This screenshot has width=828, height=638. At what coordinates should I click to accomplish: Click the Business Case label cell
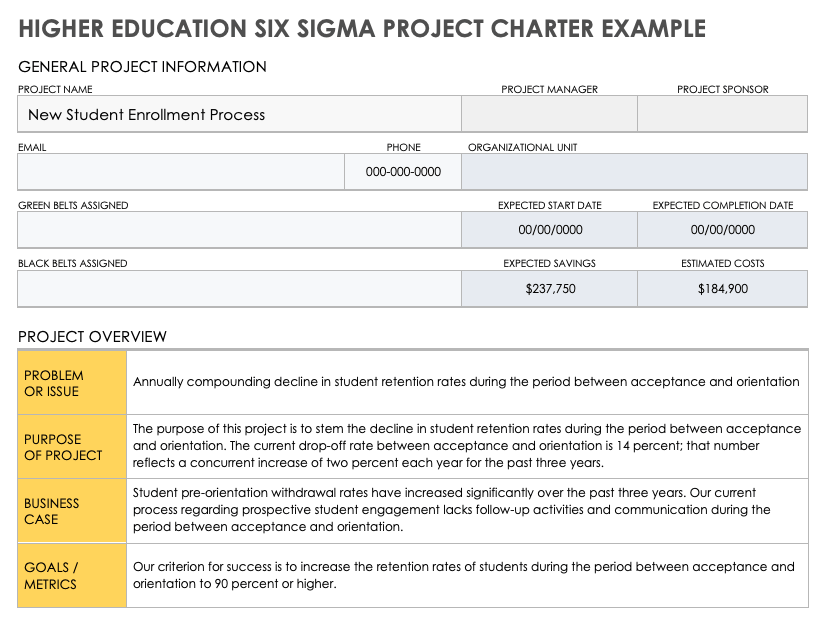point(72,511)
